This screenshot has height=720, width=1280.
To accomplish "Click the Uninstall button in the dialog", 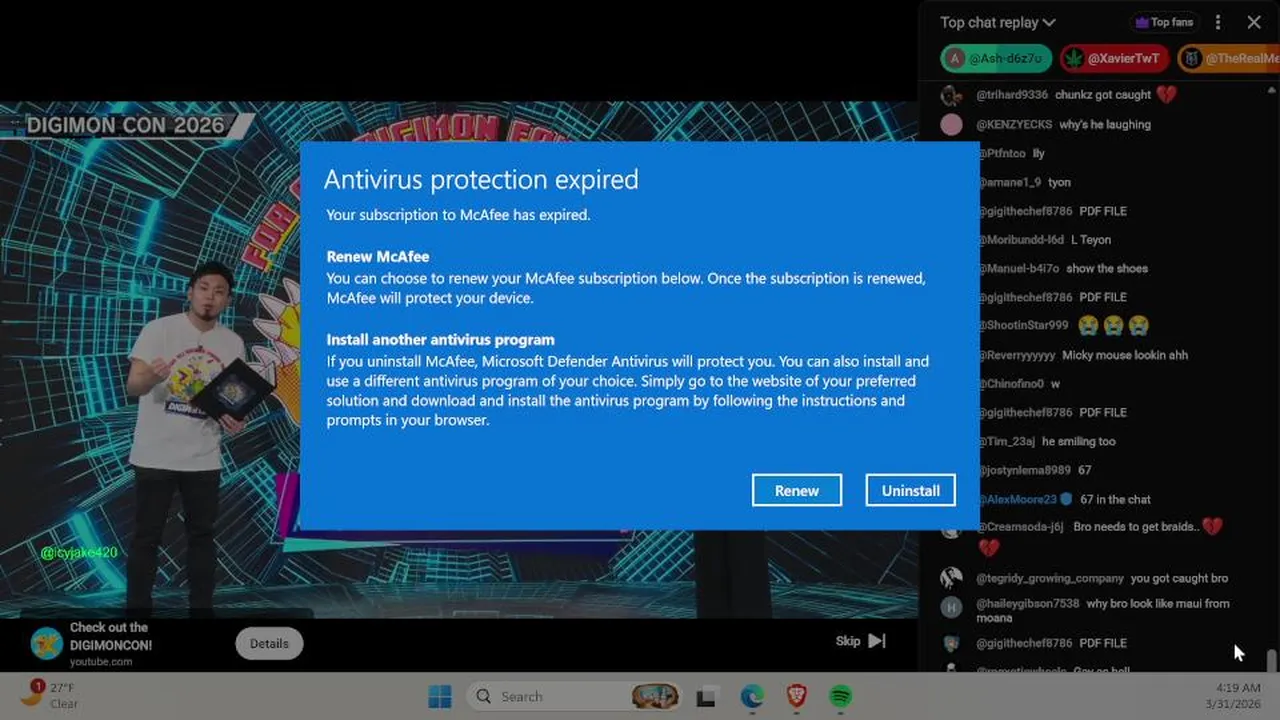I will 910,490.
